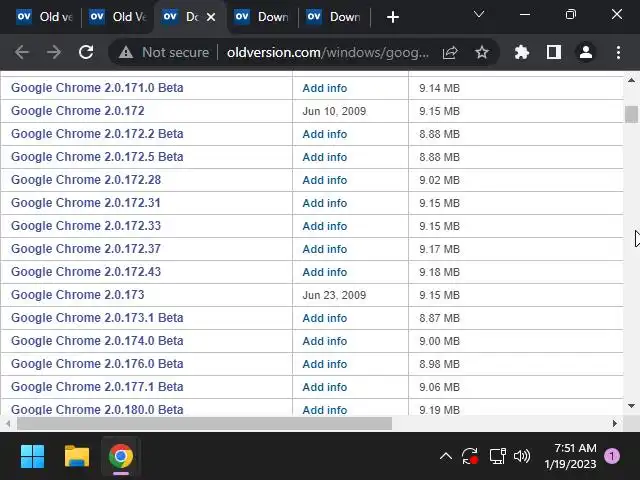Open the tab search dropdown
Image resolution: width=640 pixels, height=480 pixels.
point(479,15)
